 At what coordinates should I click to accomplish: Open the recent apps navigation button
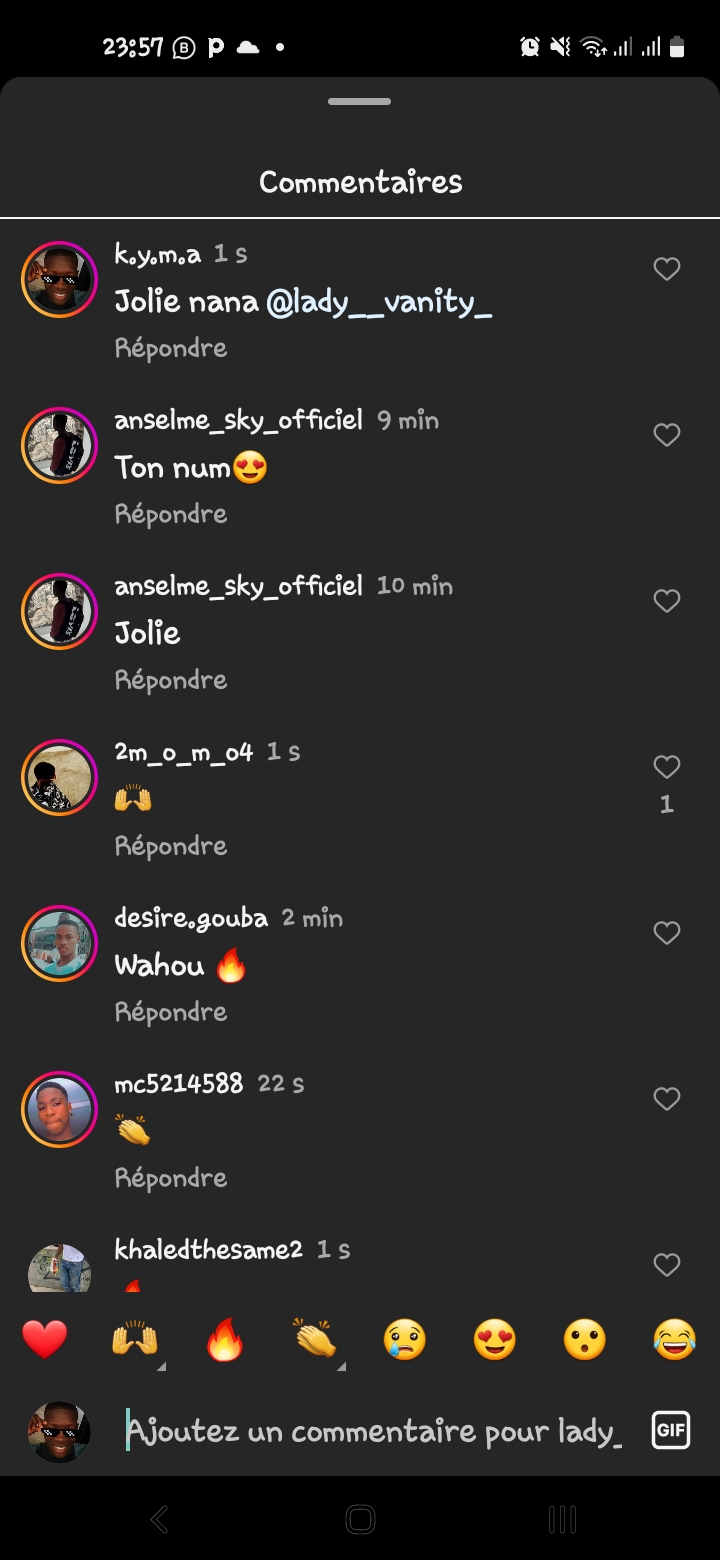[x=562, y=1520]
